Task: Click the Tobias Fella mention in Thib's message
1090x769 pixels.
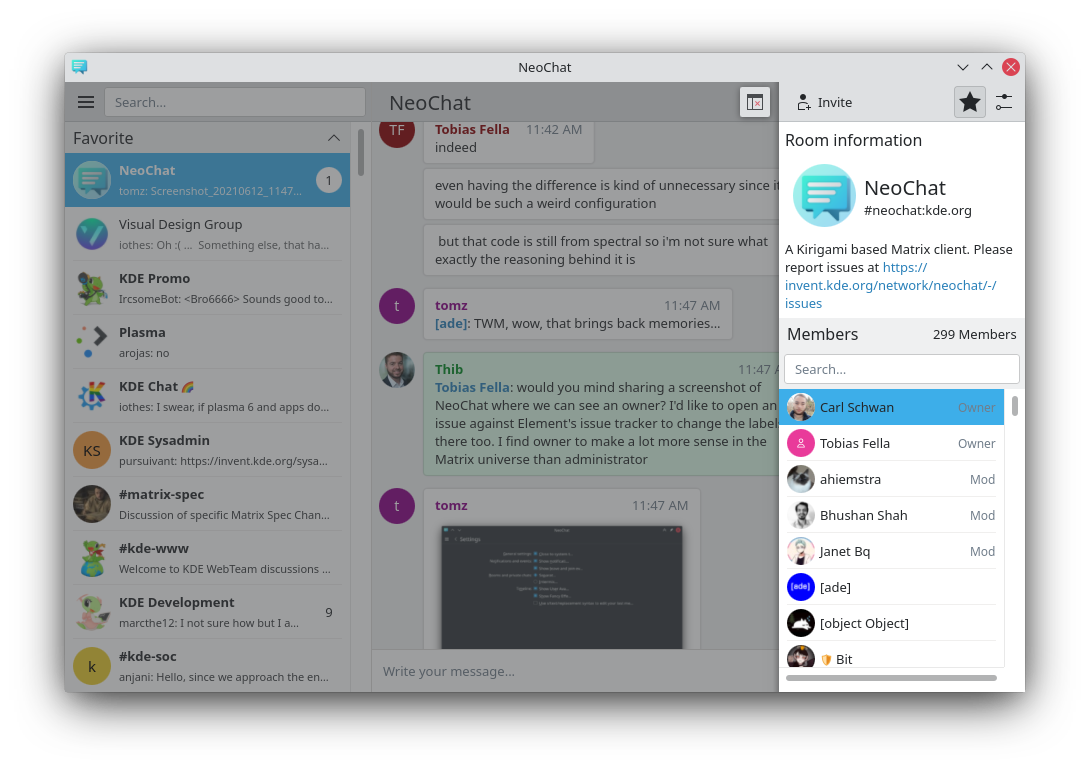Action: click(x=472, y=387)
